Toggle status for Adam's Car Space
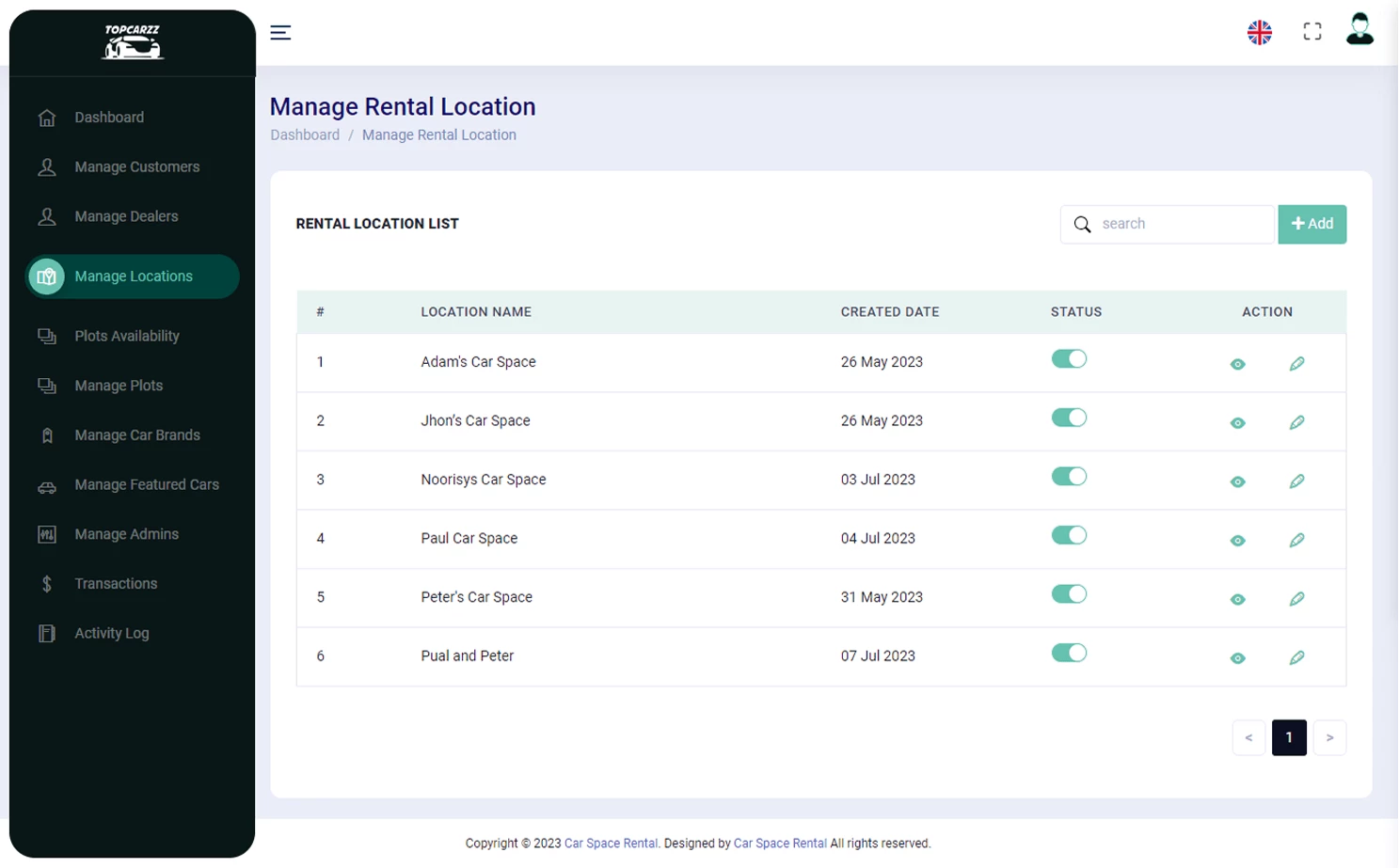Image resolution: width=1399 pixels, height=868 pixels. click(x=1069, y=358)
